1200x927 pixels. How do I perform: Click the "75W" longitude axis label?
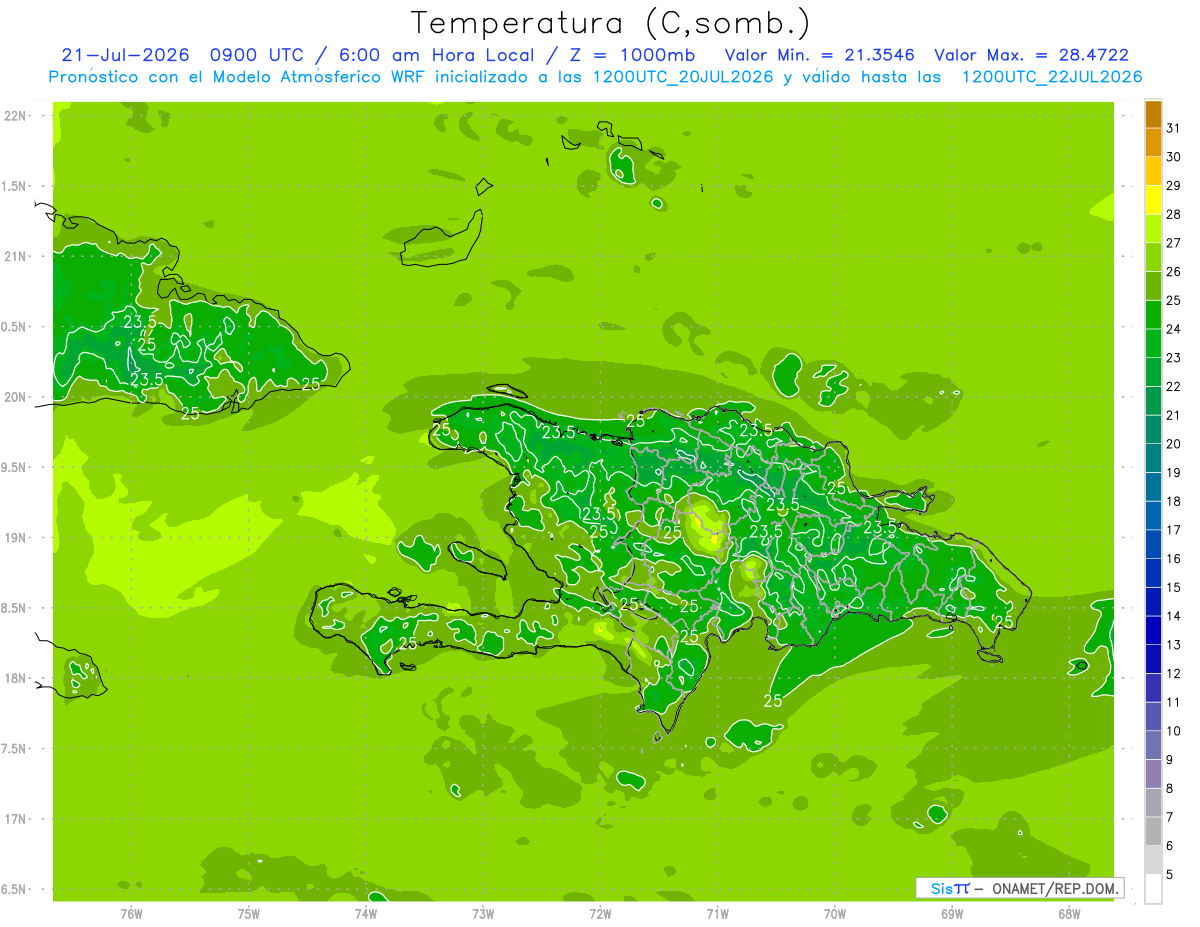pos(249,914)
